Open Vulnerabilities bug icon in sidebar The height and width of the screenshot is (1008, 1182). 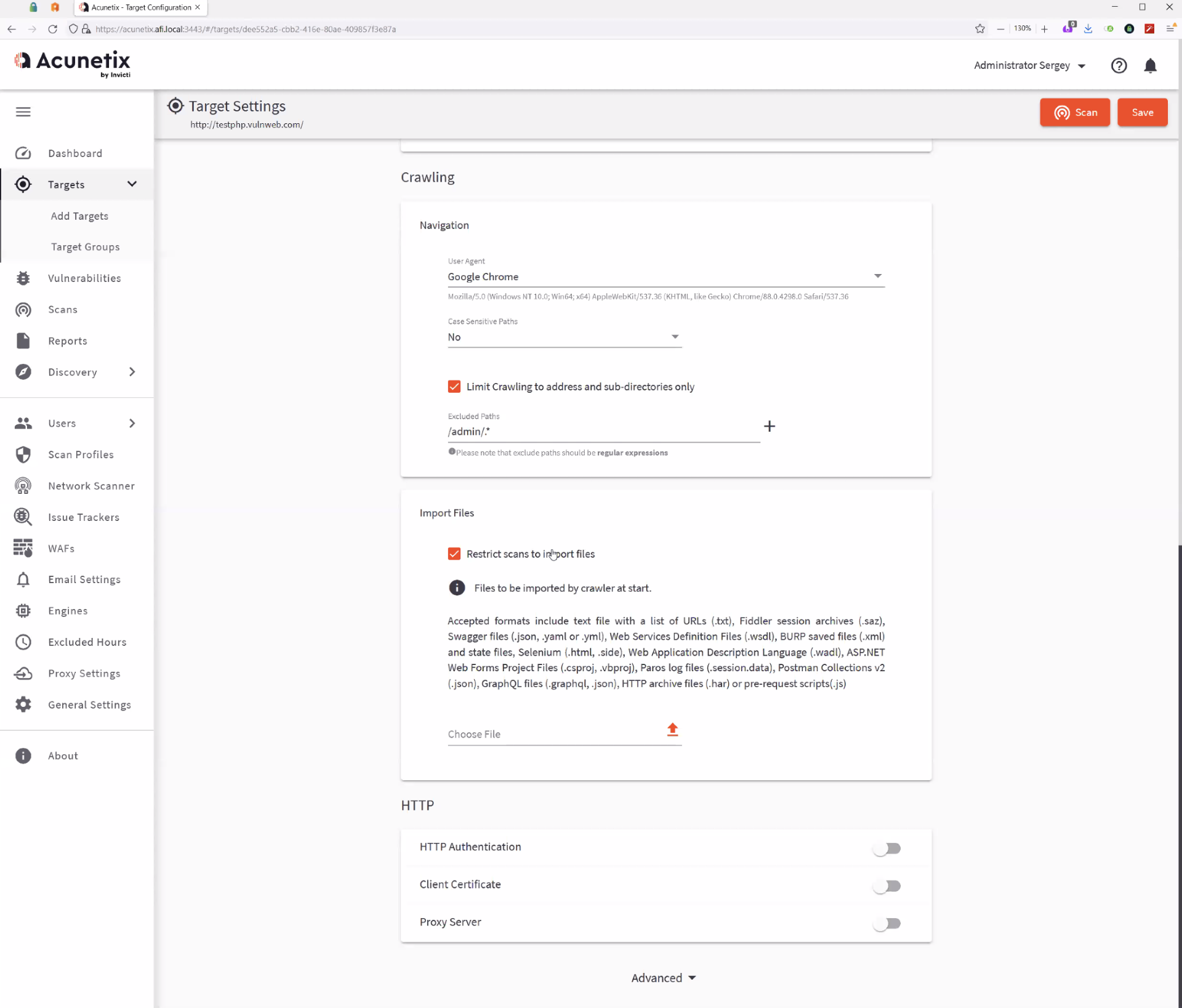pyautogui.click(x=23, y=278)
